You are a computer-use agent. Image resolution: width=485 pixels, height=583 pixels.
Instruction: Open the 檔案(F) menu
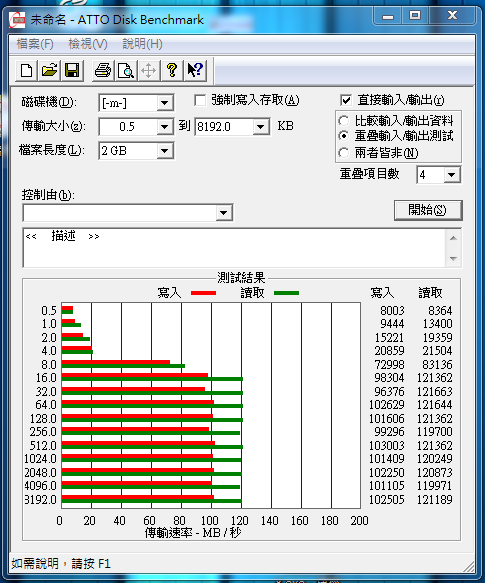35,44
